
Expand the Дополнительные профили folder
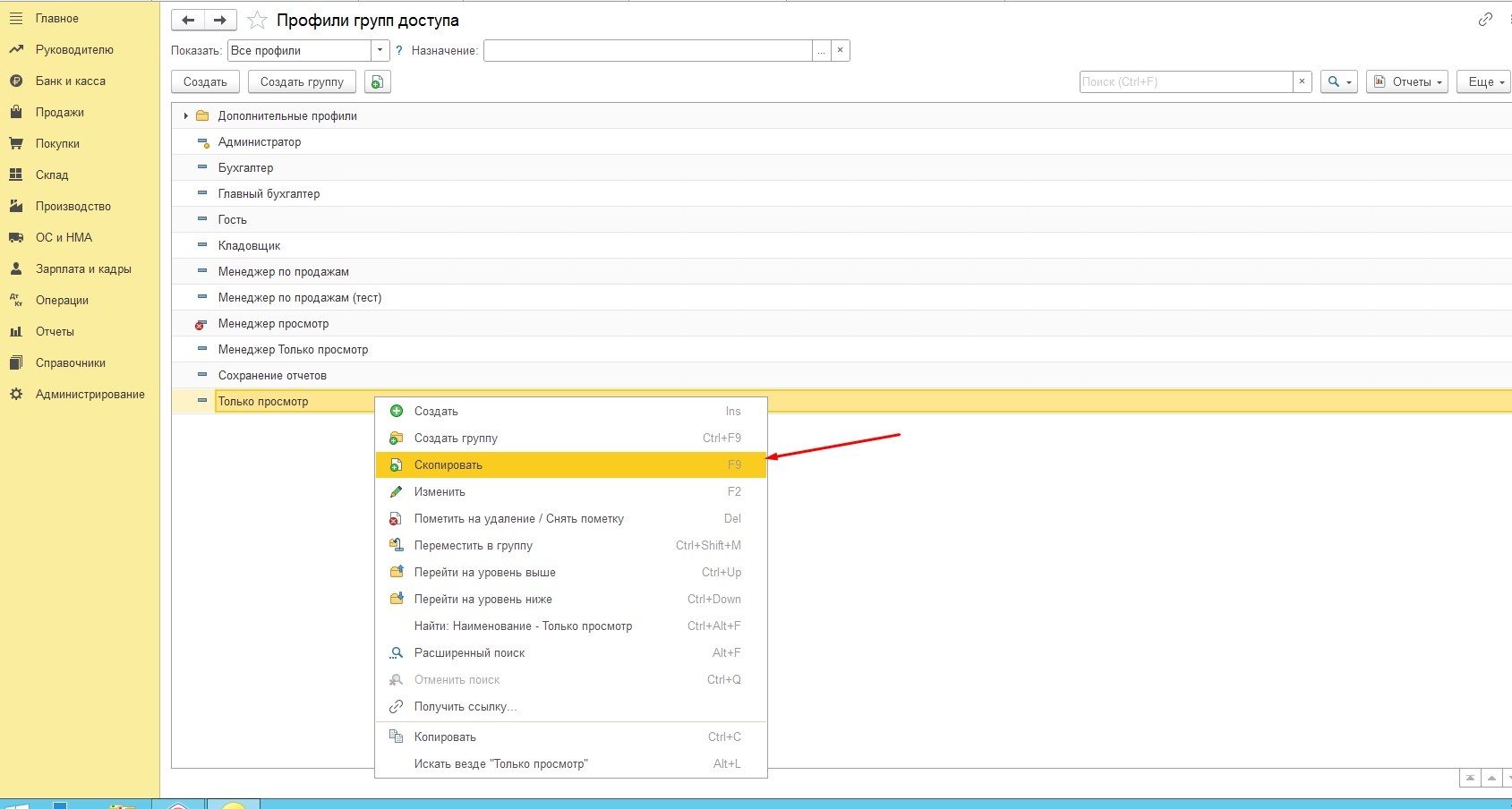tap(185, 115)
